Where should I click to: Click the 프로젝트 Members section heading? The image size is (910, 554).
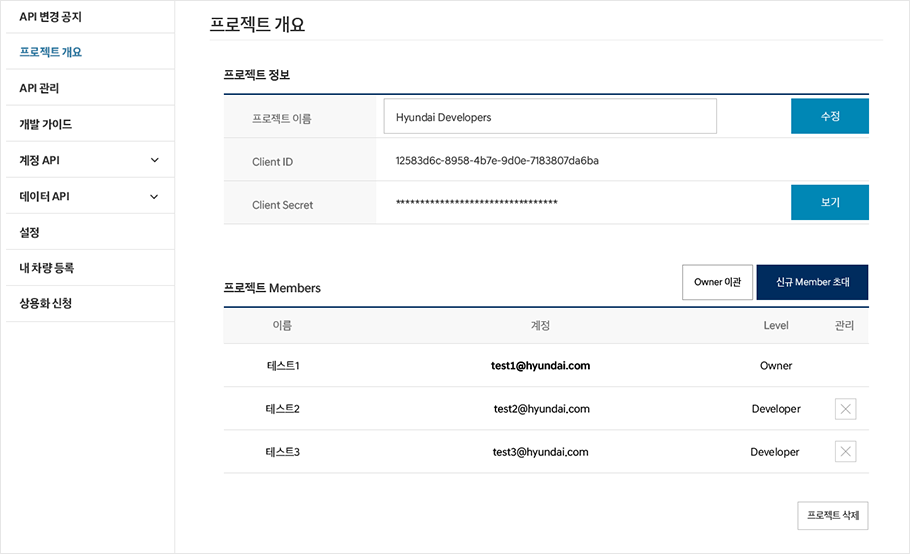click(x=272, y=288)
